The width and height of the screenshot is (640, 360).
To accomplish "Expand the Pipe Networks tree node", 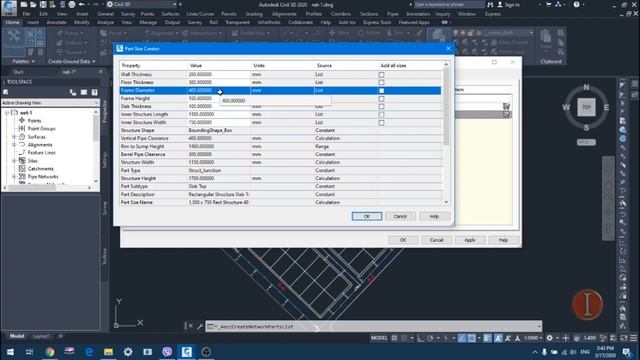I will click(x=14, y=177).
